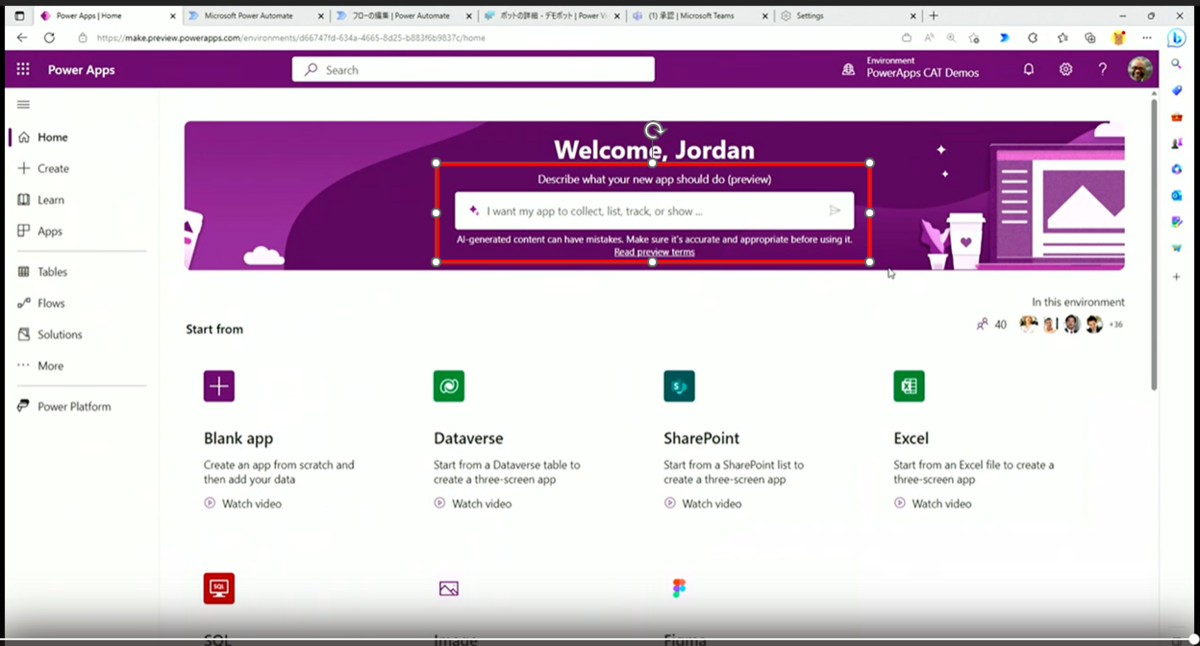The height and width of the screenshot is (646, 1200).
Task: Watch video under Excel
Action: 933,504
